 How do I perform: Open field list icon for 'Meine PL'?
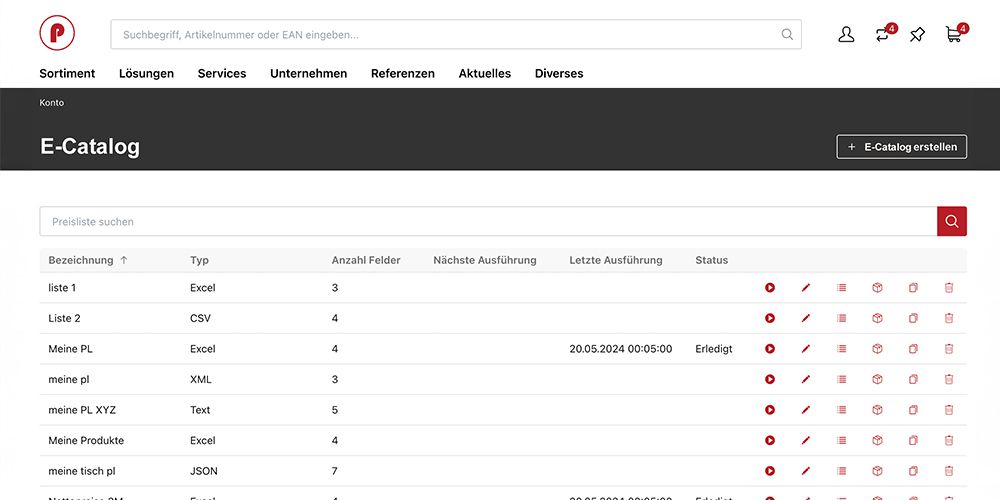pos(842,349)
